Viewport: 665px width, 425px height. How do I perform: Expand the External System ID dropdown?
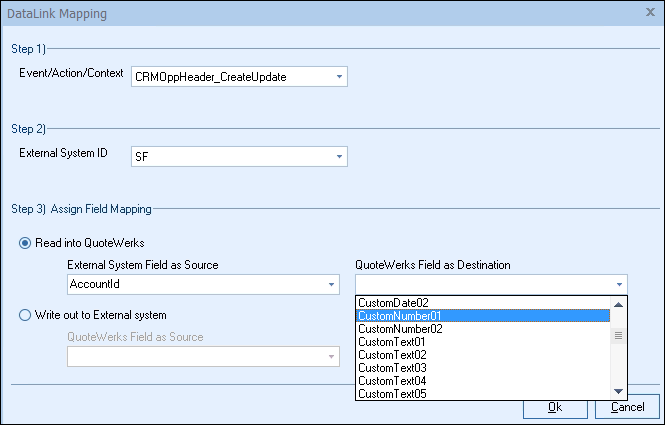[339, 156]
